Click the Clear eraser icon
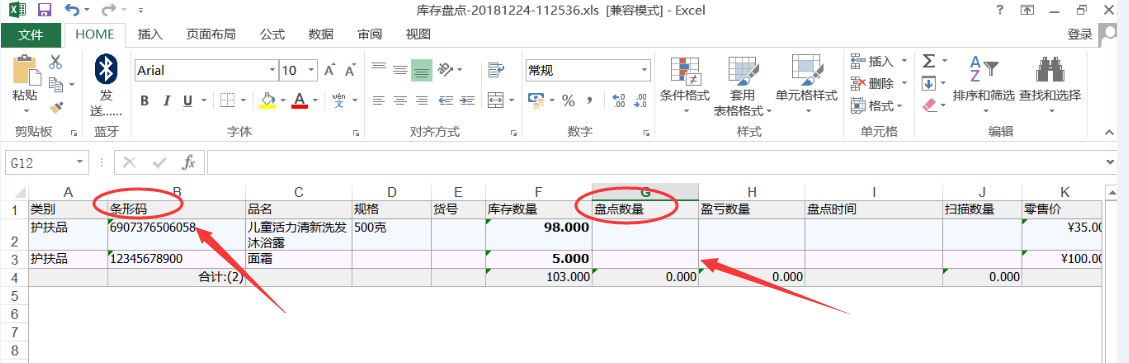The image size is (1129, 363). click(x=929, y=106)
